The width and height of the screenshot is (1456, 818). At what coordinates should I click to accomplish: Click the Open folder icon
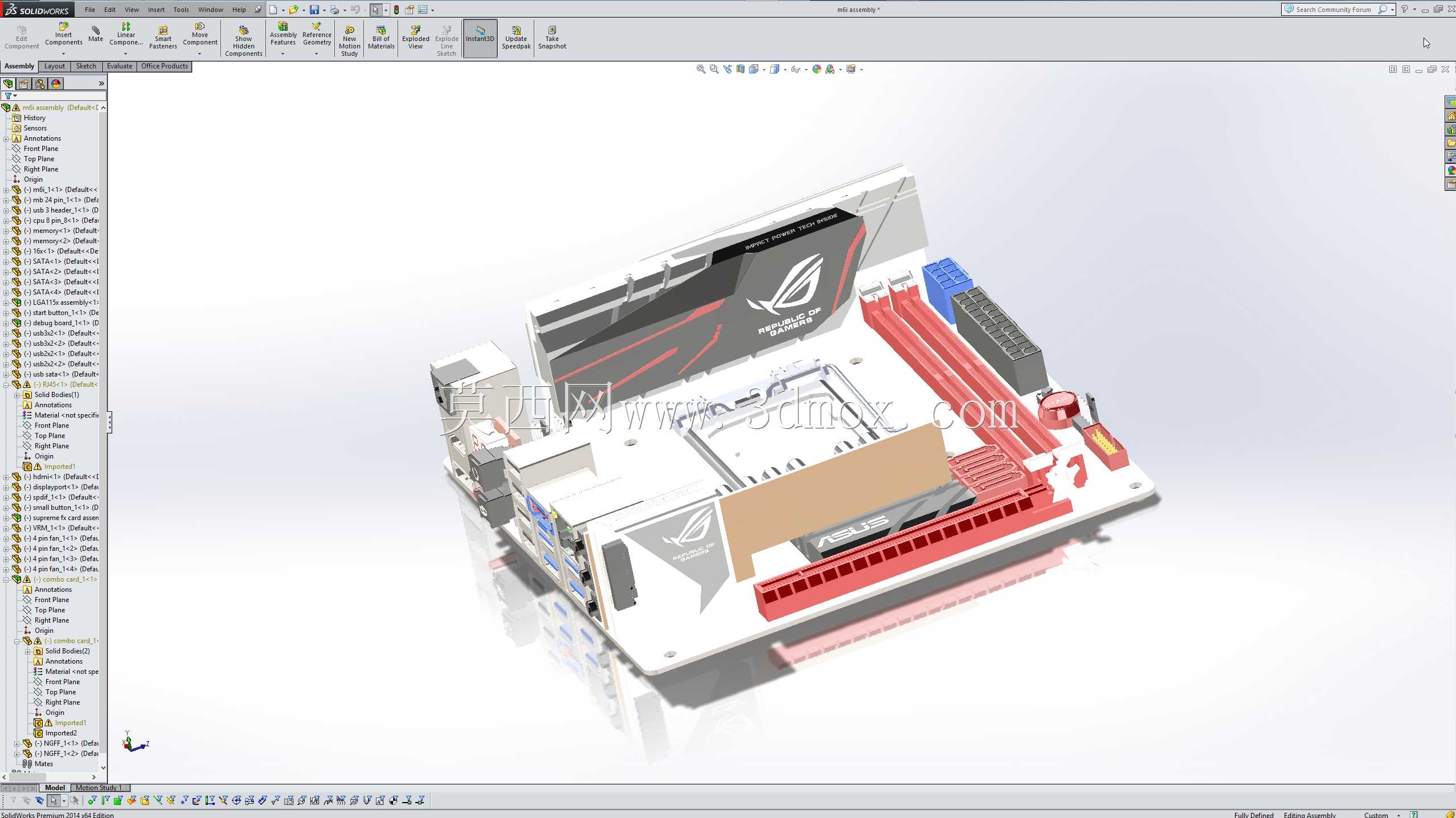pyautogui.click(x=293, y=10)
